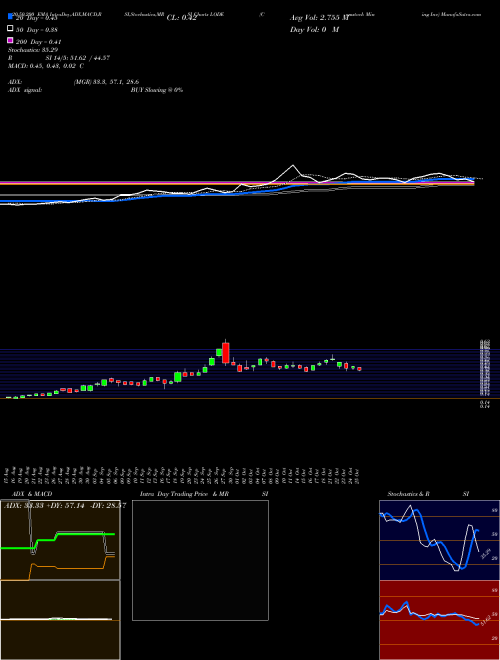Click the Intra Day Trading Price panel title
Viewport: 500px width, 660px height.
184,494
